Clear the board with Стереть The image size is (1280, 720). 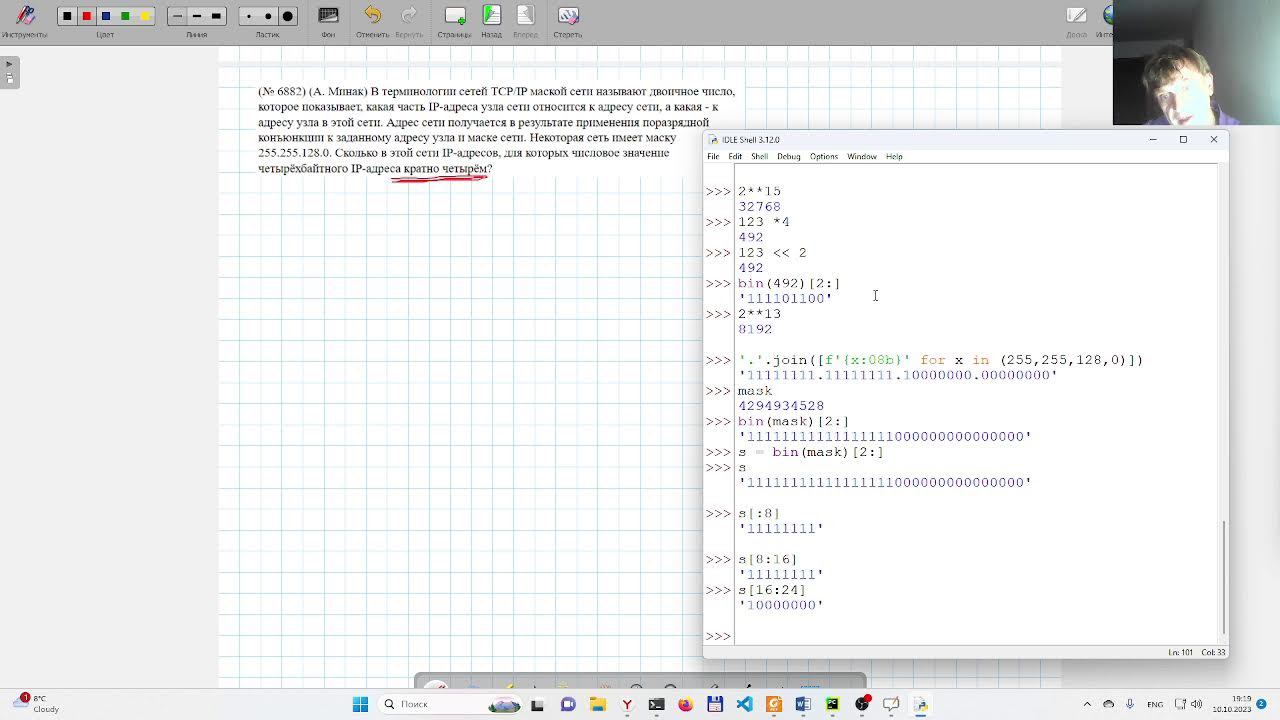[567, 17]
